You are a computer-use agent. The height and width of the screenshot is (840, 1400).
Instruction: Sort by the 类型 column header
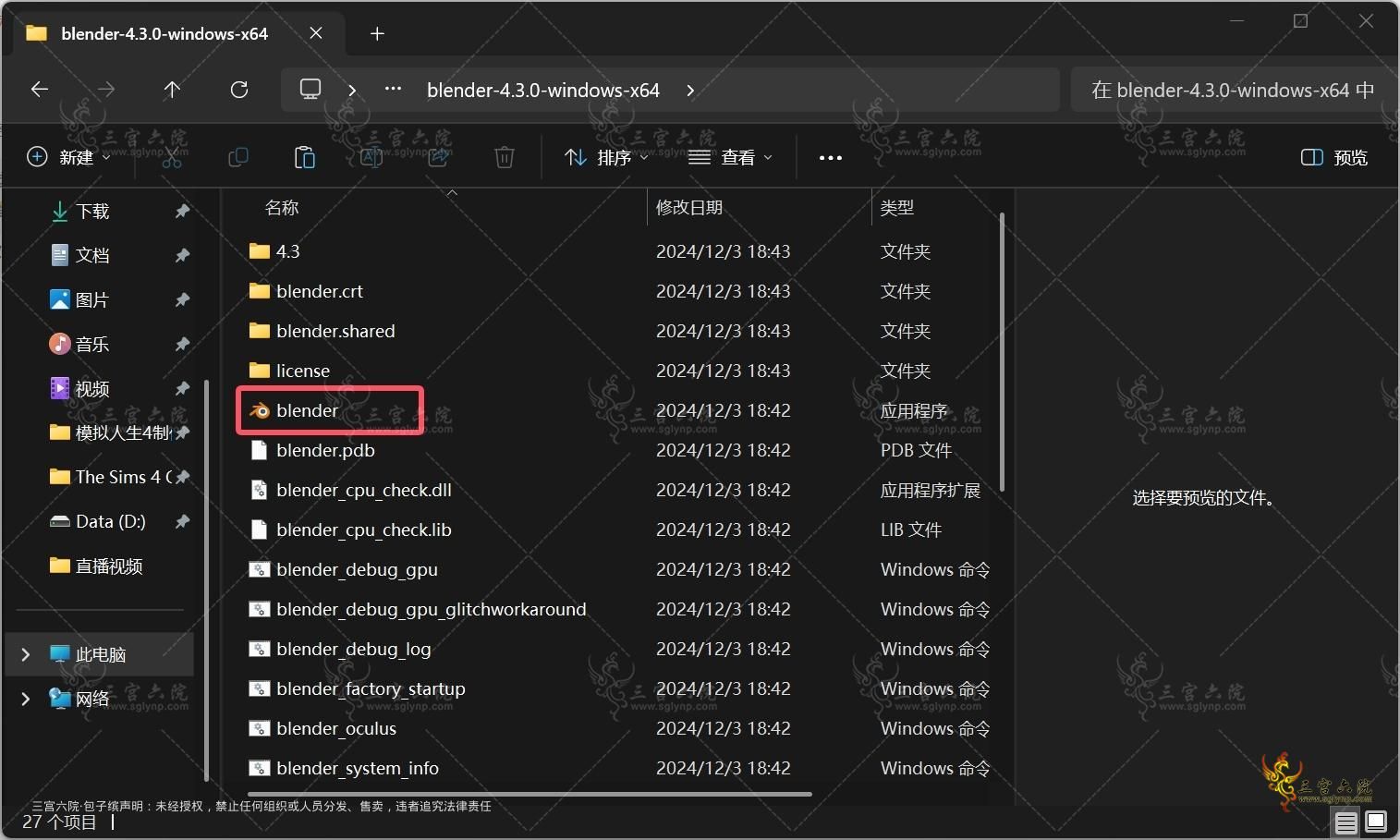[x=897, y=208]
